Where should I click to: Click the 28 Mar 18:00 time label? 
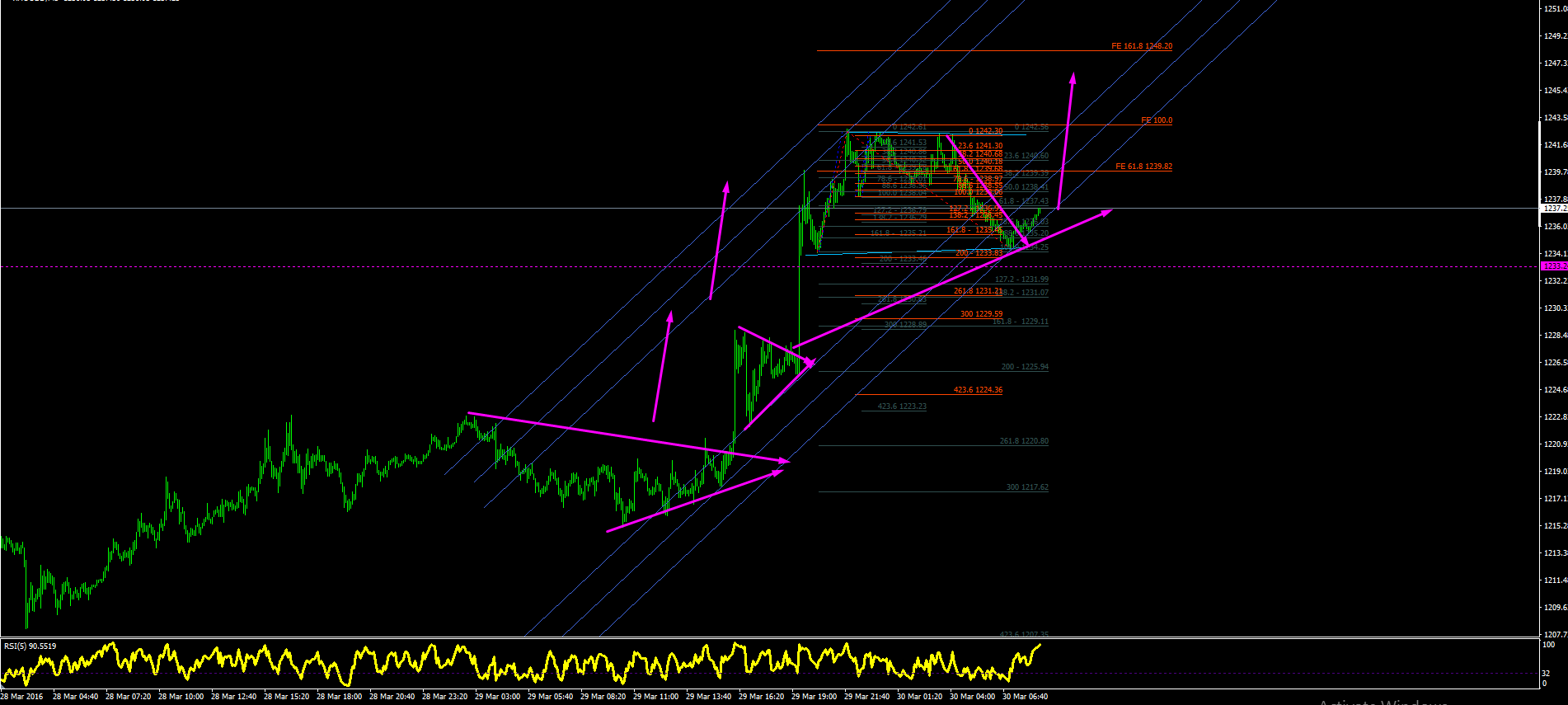pyautogui.click(x=339, y=697)
